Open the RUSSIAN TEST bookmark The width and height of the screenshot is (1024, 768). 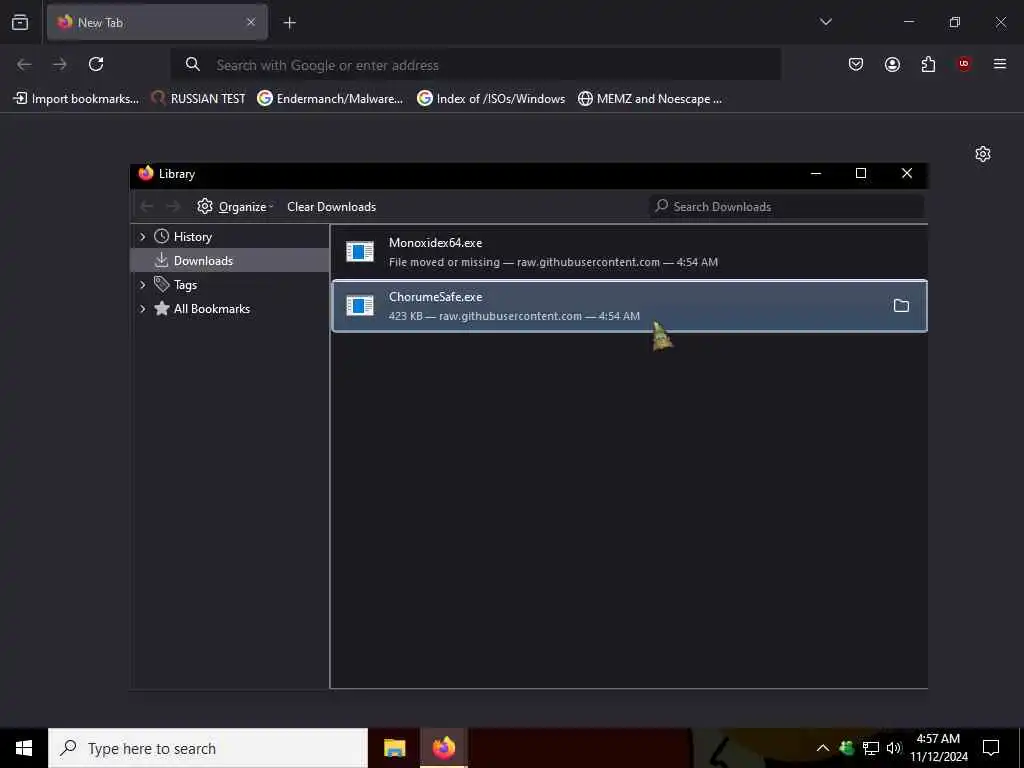[198, 99]
